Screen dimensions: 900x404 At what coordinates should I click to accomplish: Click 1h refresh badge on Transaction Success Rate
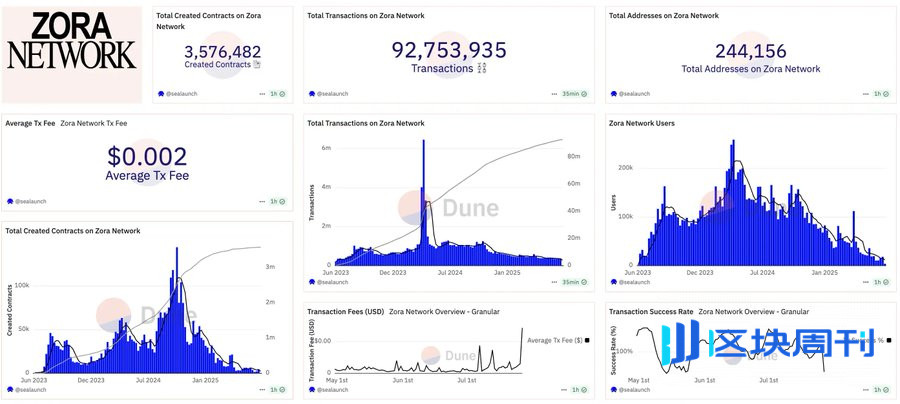click(880, 390)
